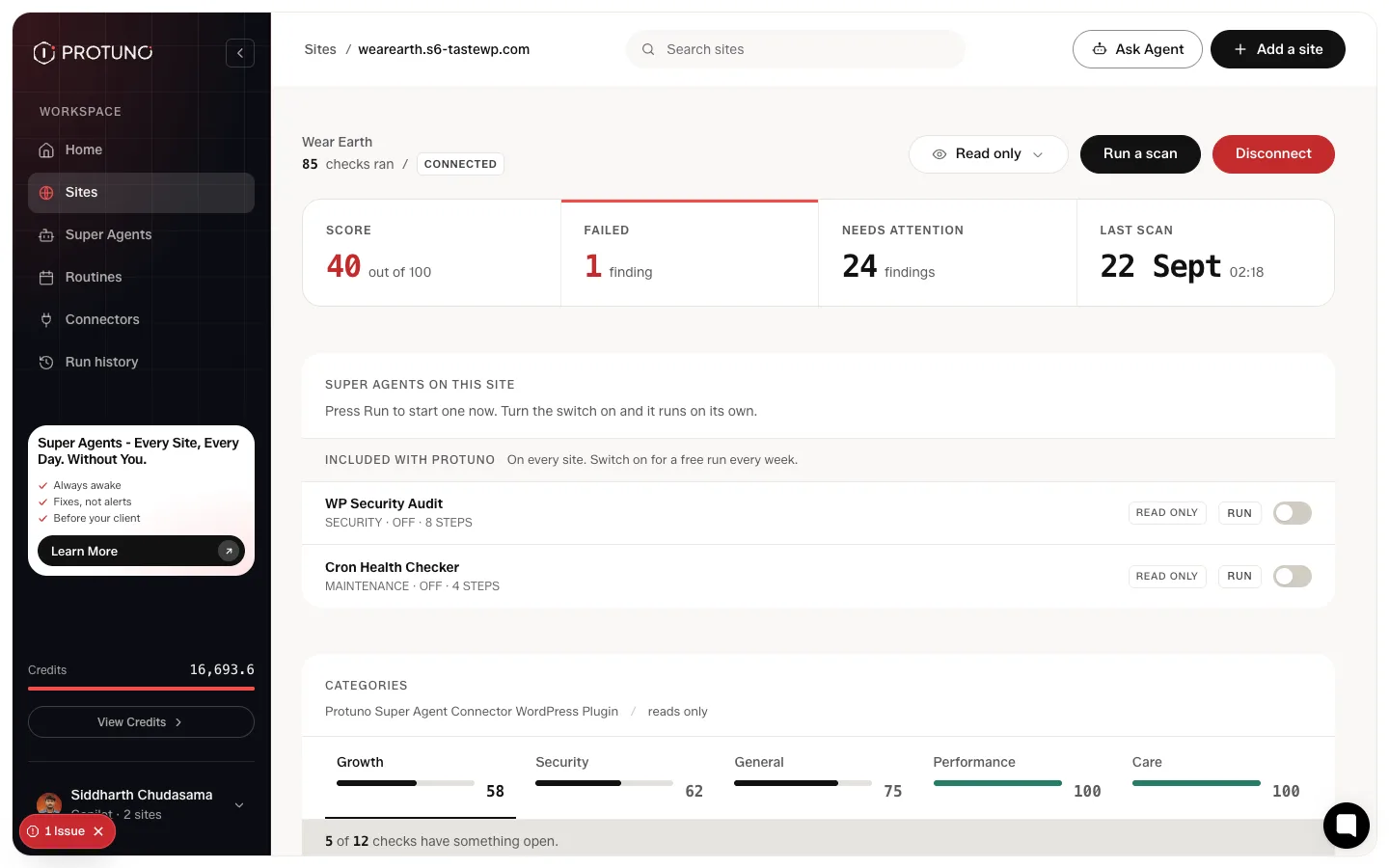Open the chat widget bubble
Screen dimensions: 1389x868
1347,826
